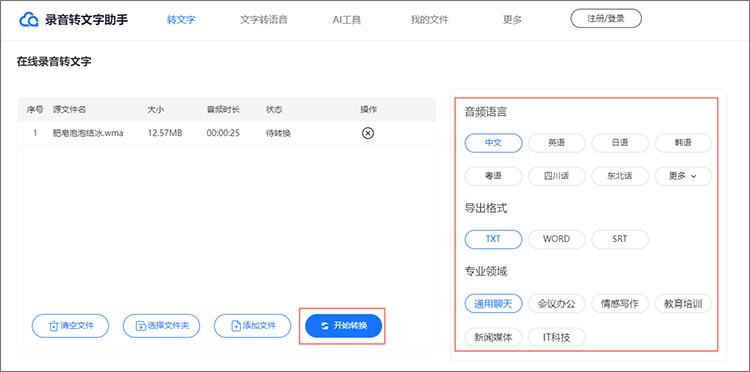Click the 状态 column header
Image resolution: width=750 pixels, height=372 pixels.
(x=274, y=109)
